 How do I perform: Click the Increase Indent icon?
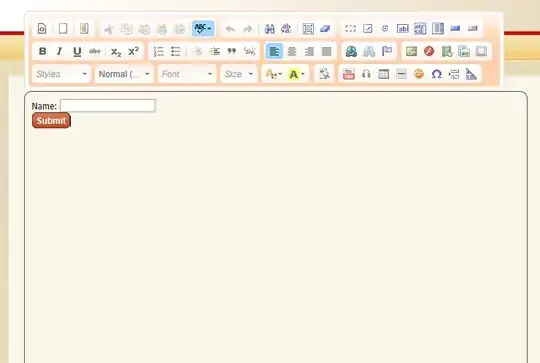215,52
